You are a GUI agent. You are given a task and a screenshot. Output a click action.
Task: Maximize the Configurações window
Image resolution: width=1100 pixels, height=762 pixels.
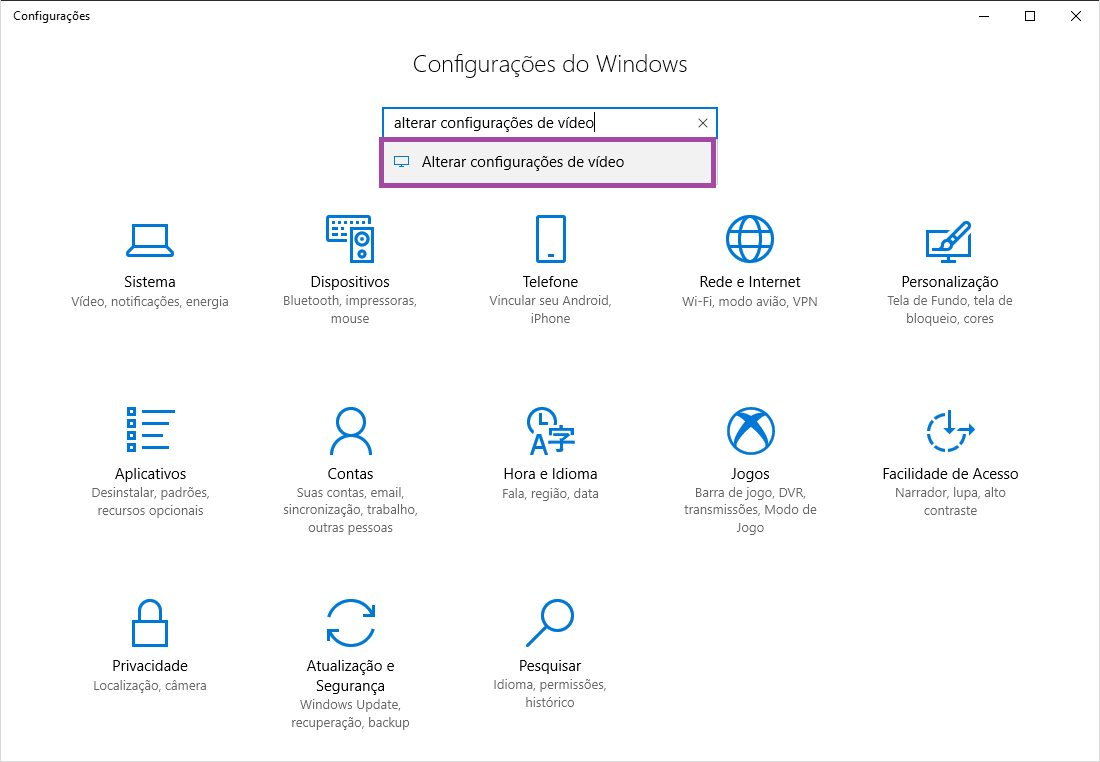click(x=1030, y=16)
